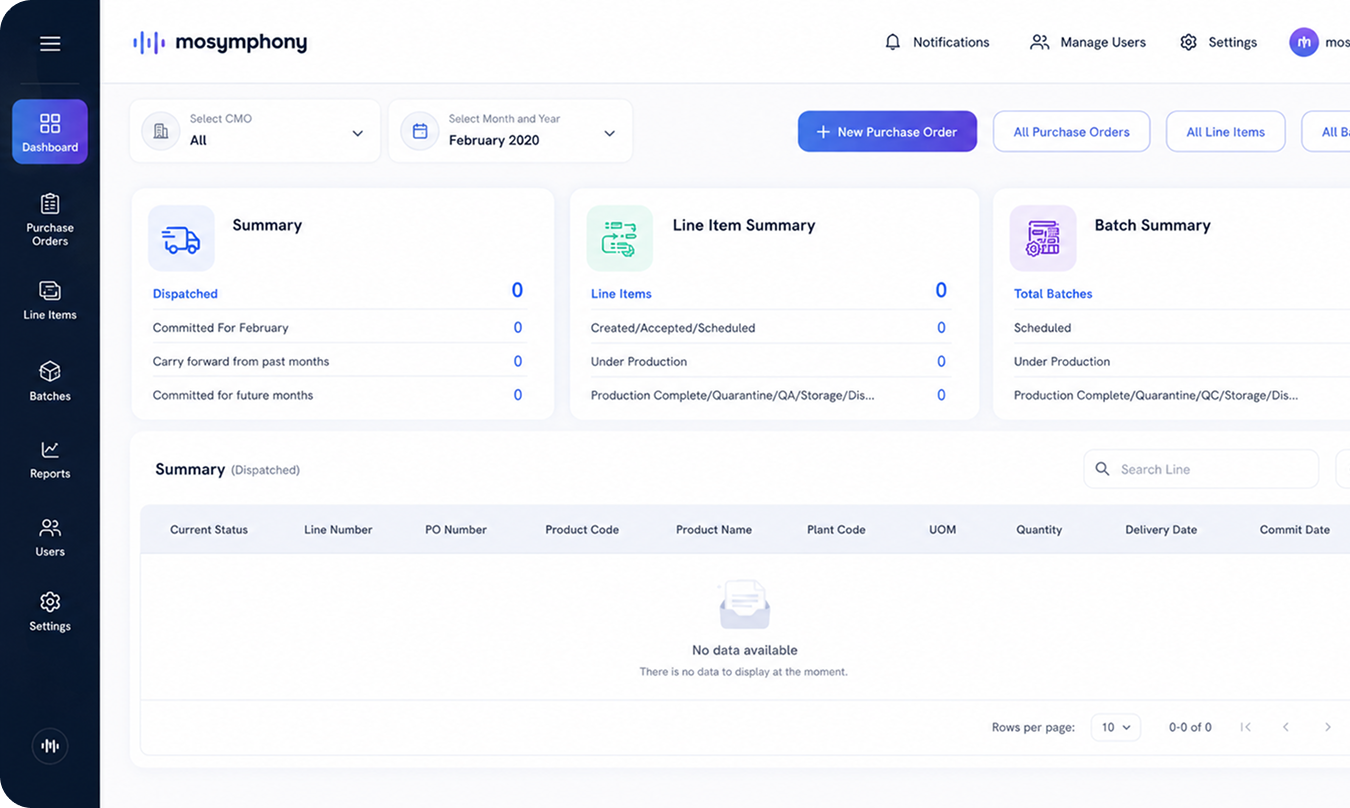Sort by Product Name column header
The width and height of the screenshot is (1350, 808).
click(x=714, y=530)
